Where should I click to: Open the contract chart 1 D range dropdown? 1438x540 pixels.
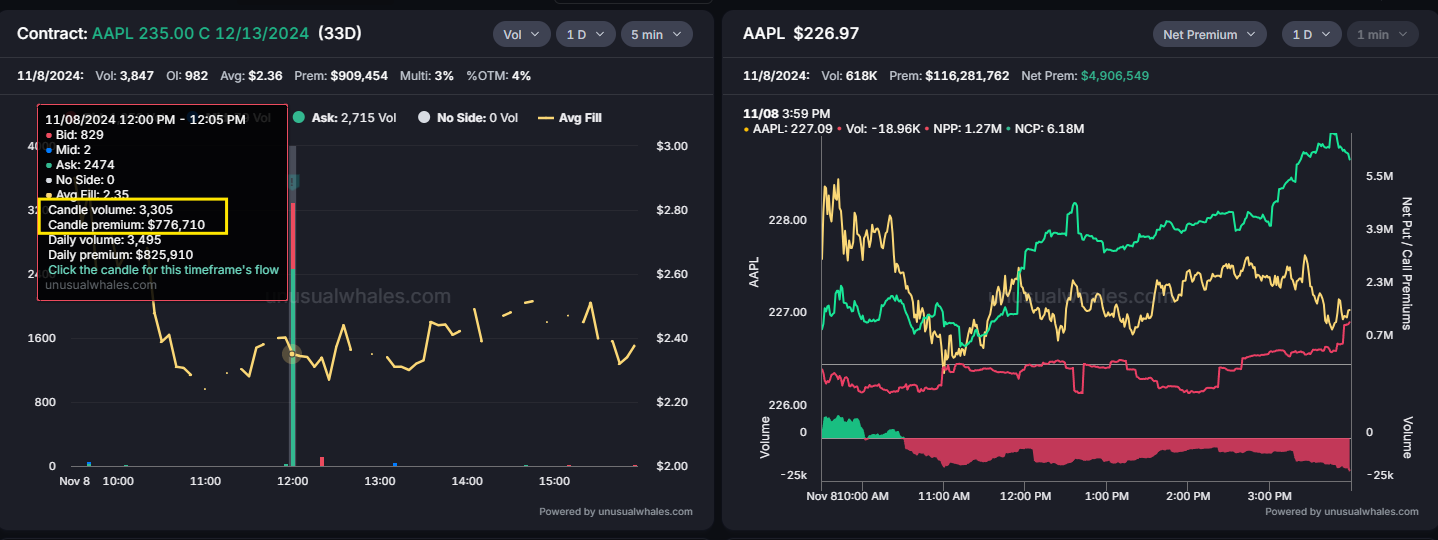tap(585, 34)
